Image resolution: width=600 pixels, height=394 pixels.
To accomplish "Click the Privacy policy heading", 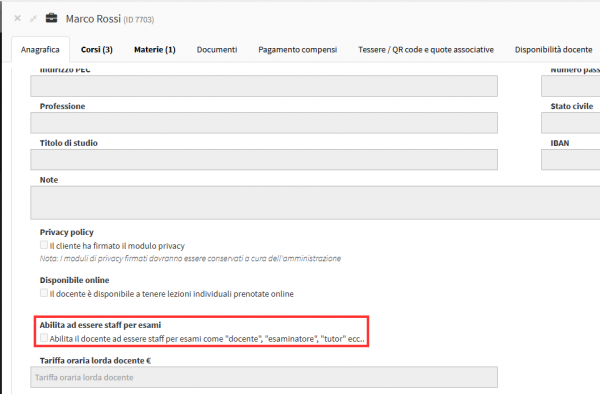I will pos(67,232).
